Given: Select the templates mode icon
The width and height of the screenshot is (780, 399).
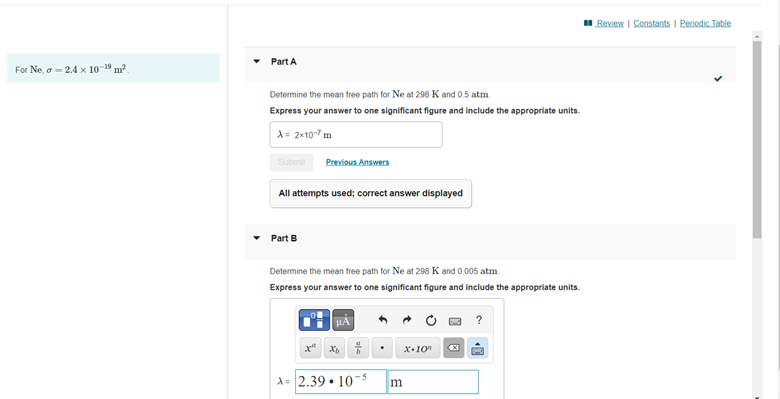Looking at the screenshot, I should coord(314,320).
